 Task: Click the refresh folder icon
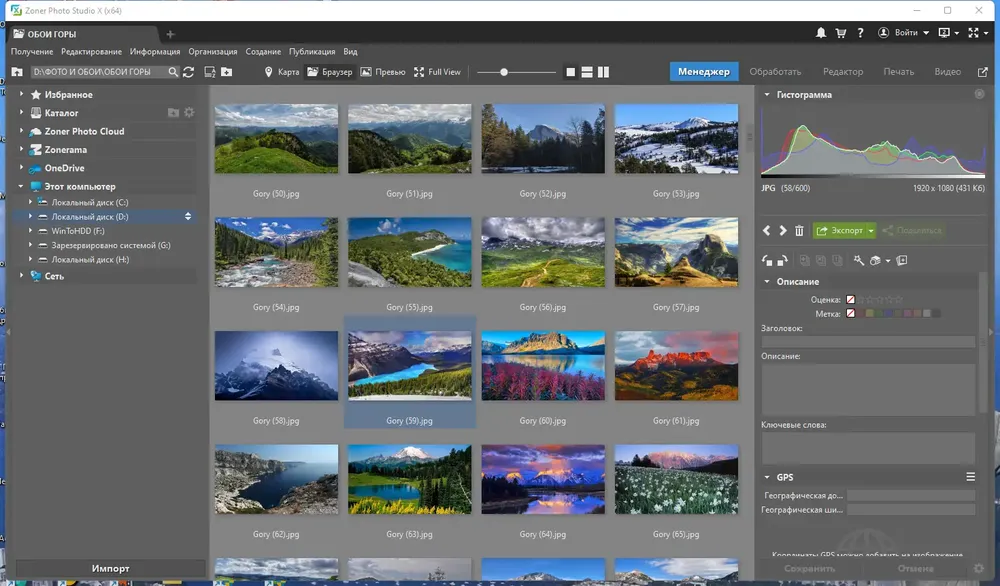188,72
